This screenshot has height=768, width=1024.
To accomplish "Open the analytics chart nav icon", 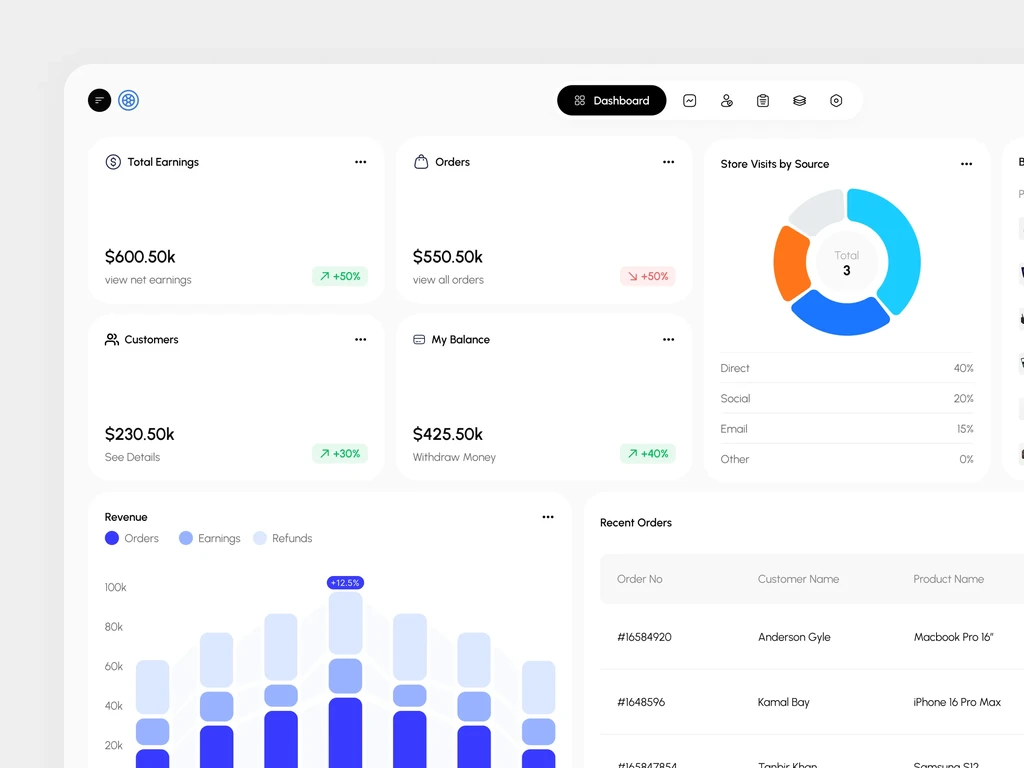I will click(690, 101).
